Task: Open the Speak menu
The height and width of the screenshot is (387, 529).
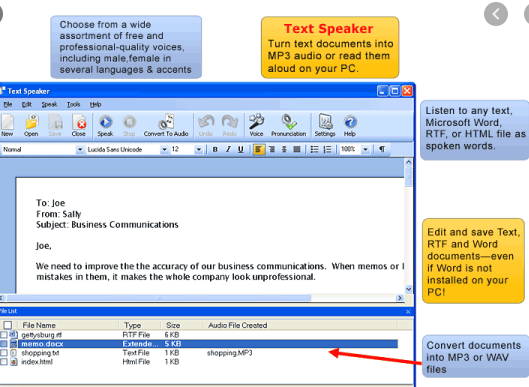Action: point(49,105)
